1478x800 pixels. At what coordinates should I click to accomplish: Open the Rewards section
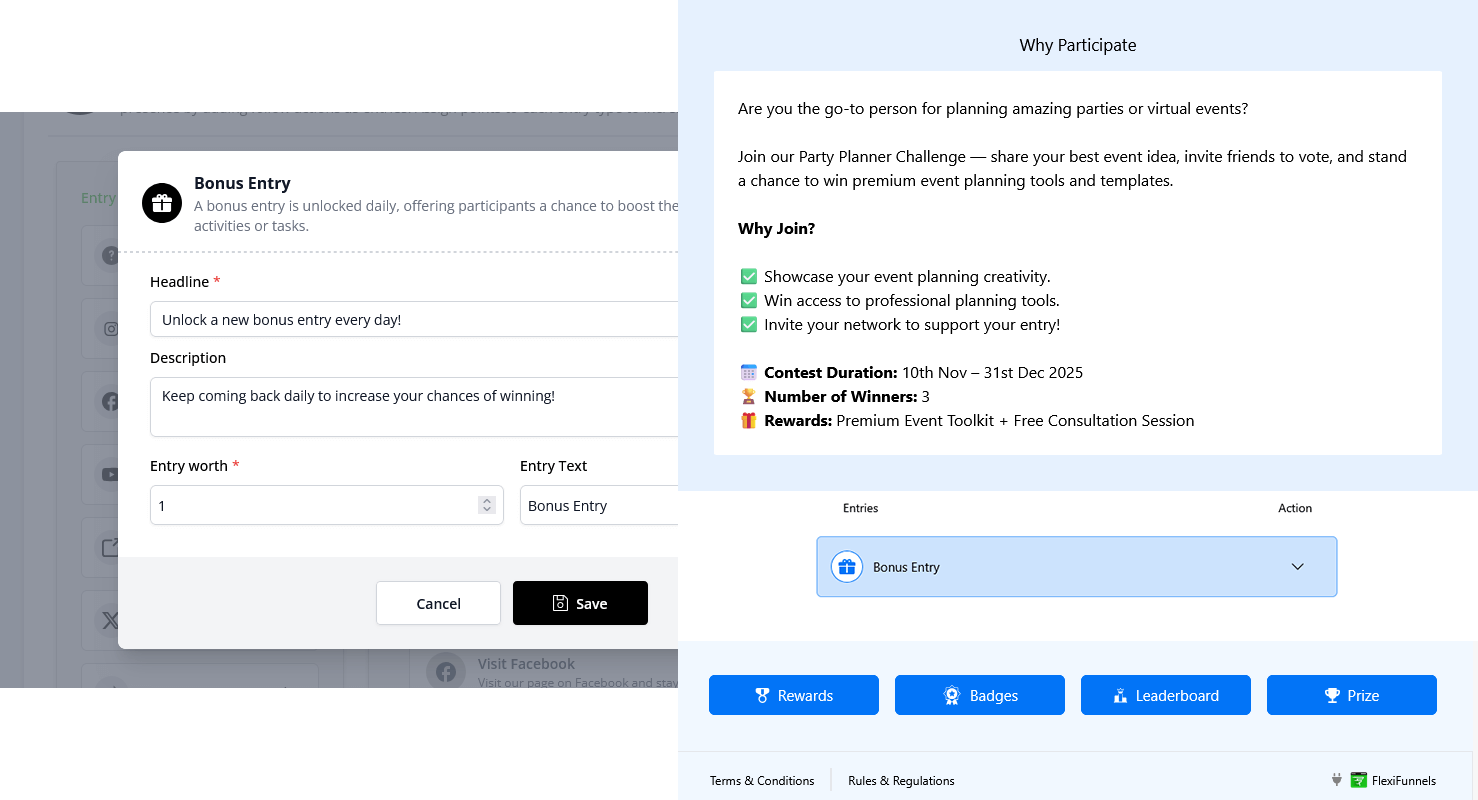click(794, 695)
